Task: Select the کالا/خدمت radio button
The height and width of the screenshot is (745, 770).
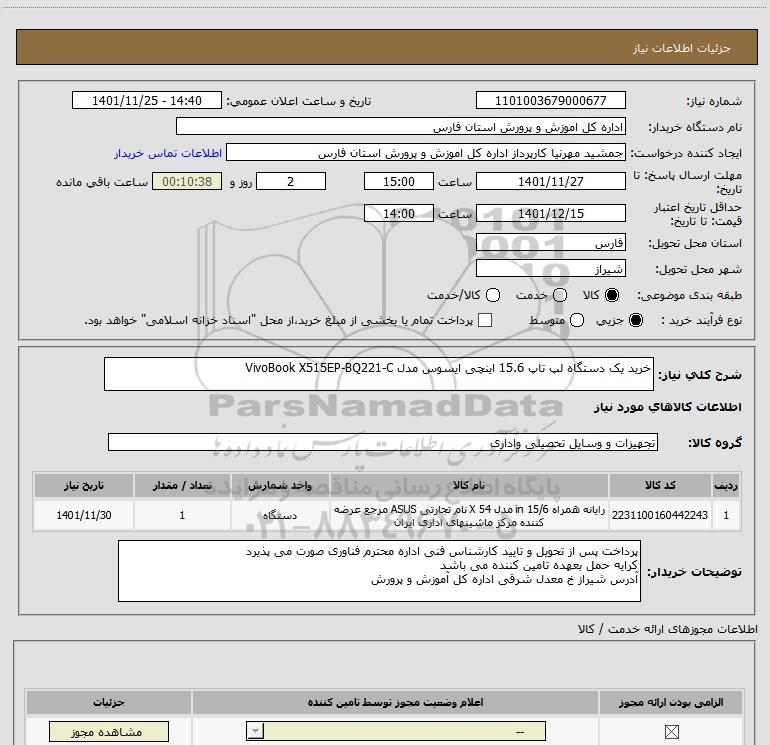Action: tap(493, 295)
